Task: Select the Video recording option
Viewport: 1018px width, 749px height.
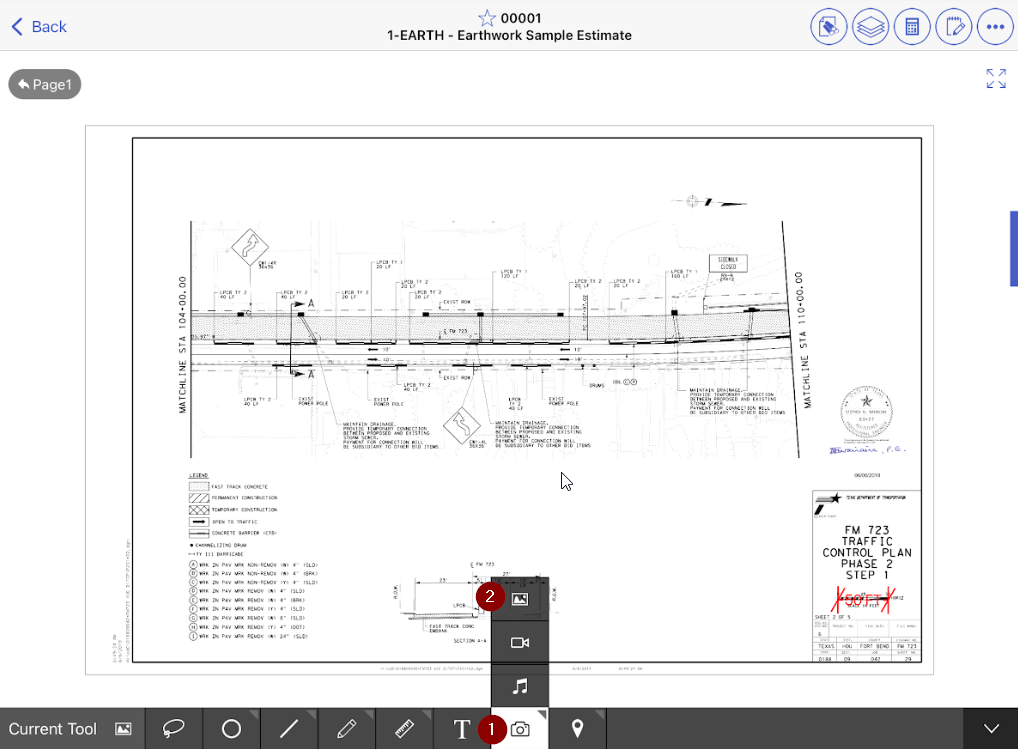Action: coord(521,641)
